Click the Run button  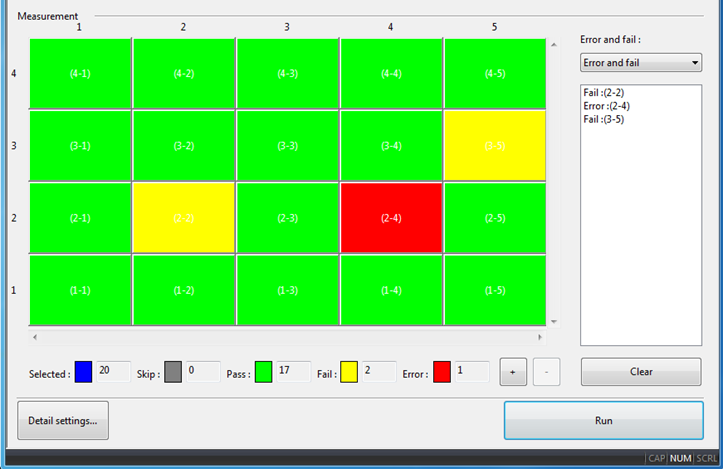604,420
